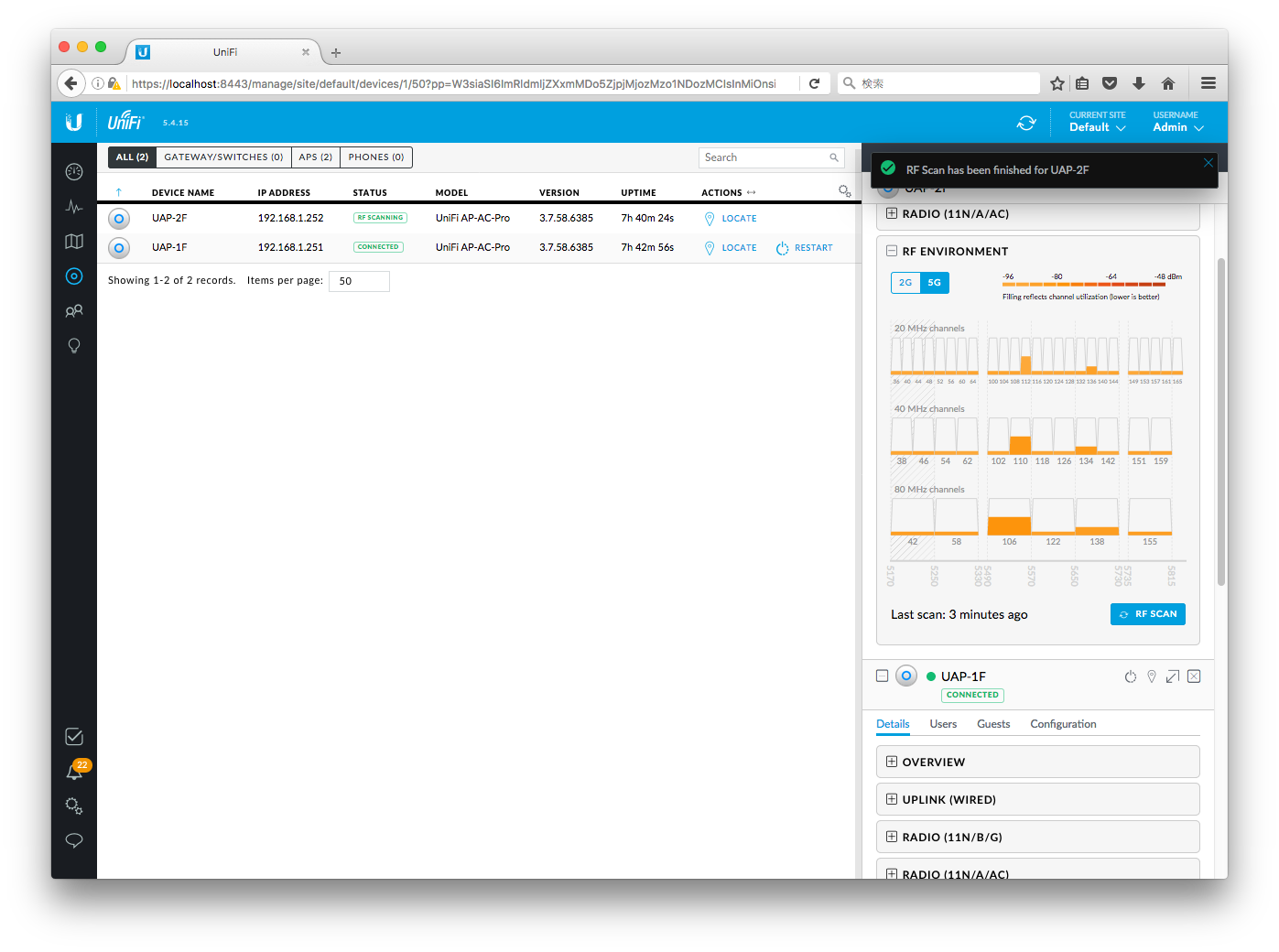1279x952 pixels.
Task: Switch RF environment to 5G band
Action: 935,283
